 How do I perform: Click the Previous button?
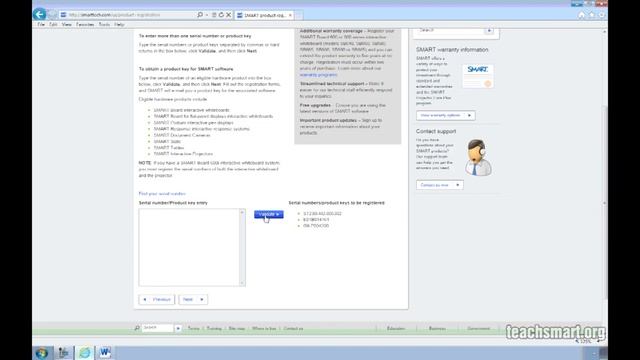coord(157,300)
